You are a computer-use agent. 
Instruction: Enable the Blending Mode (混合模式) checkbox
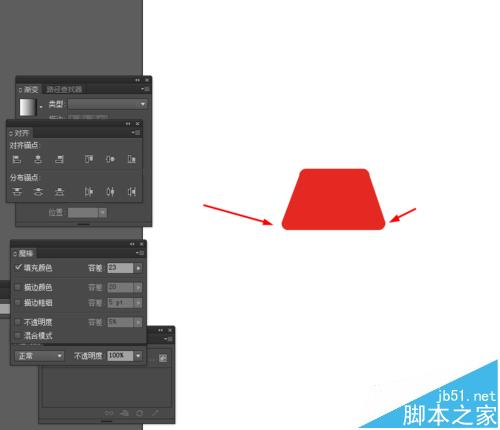18,335
